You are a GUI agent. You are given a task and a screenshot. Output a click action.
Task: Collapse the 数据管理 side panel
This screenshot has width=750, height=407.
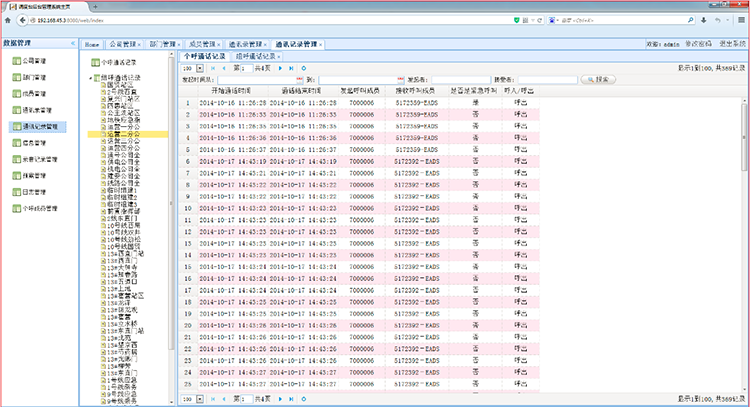[x=73, y=44]
